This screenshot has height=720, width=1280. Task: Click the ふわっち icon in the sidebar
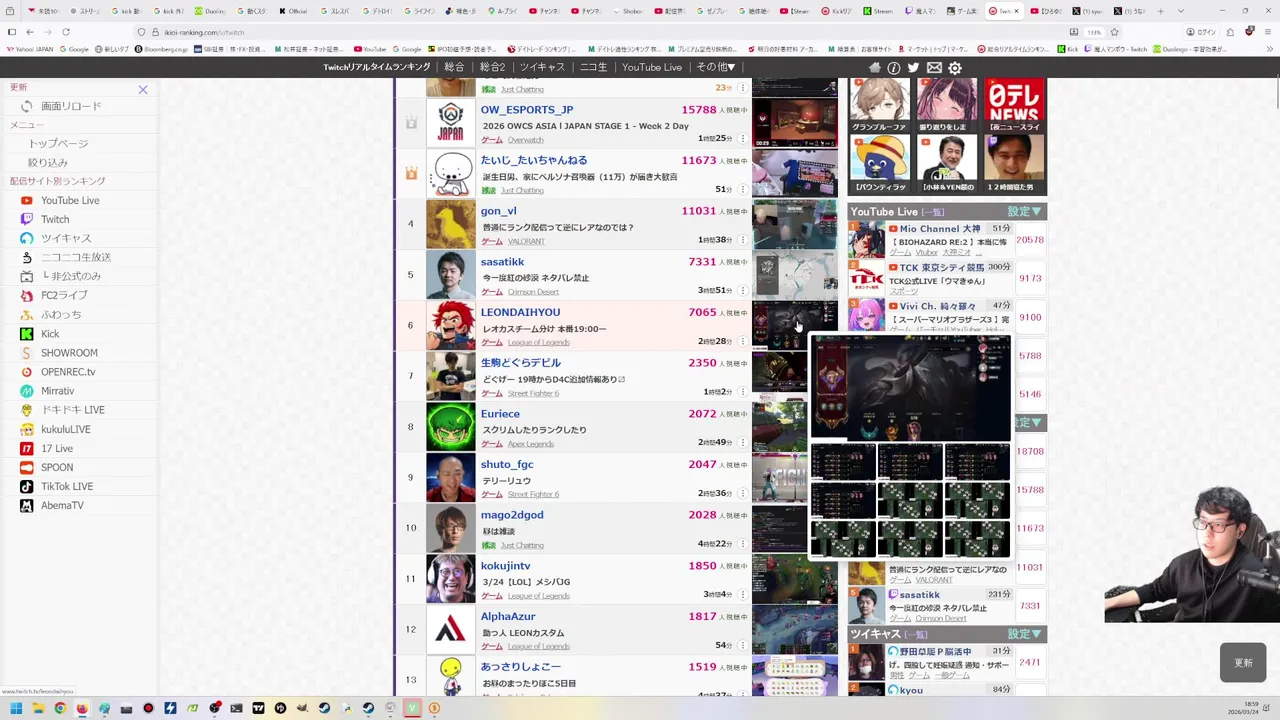pos(27,314)
